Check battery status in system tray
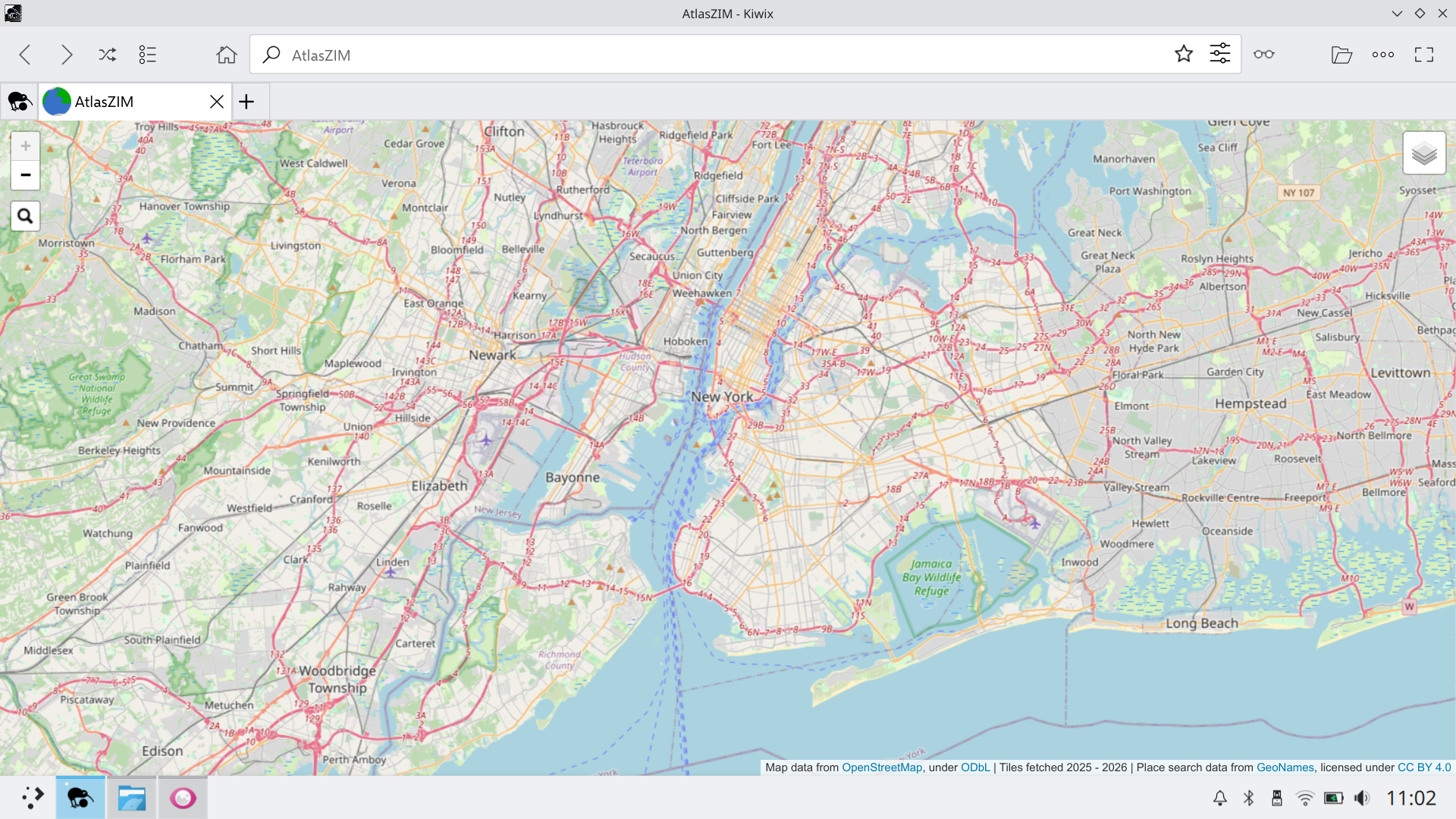The height and width of the screenshot is (819, 1456). tap(1333, 798)
